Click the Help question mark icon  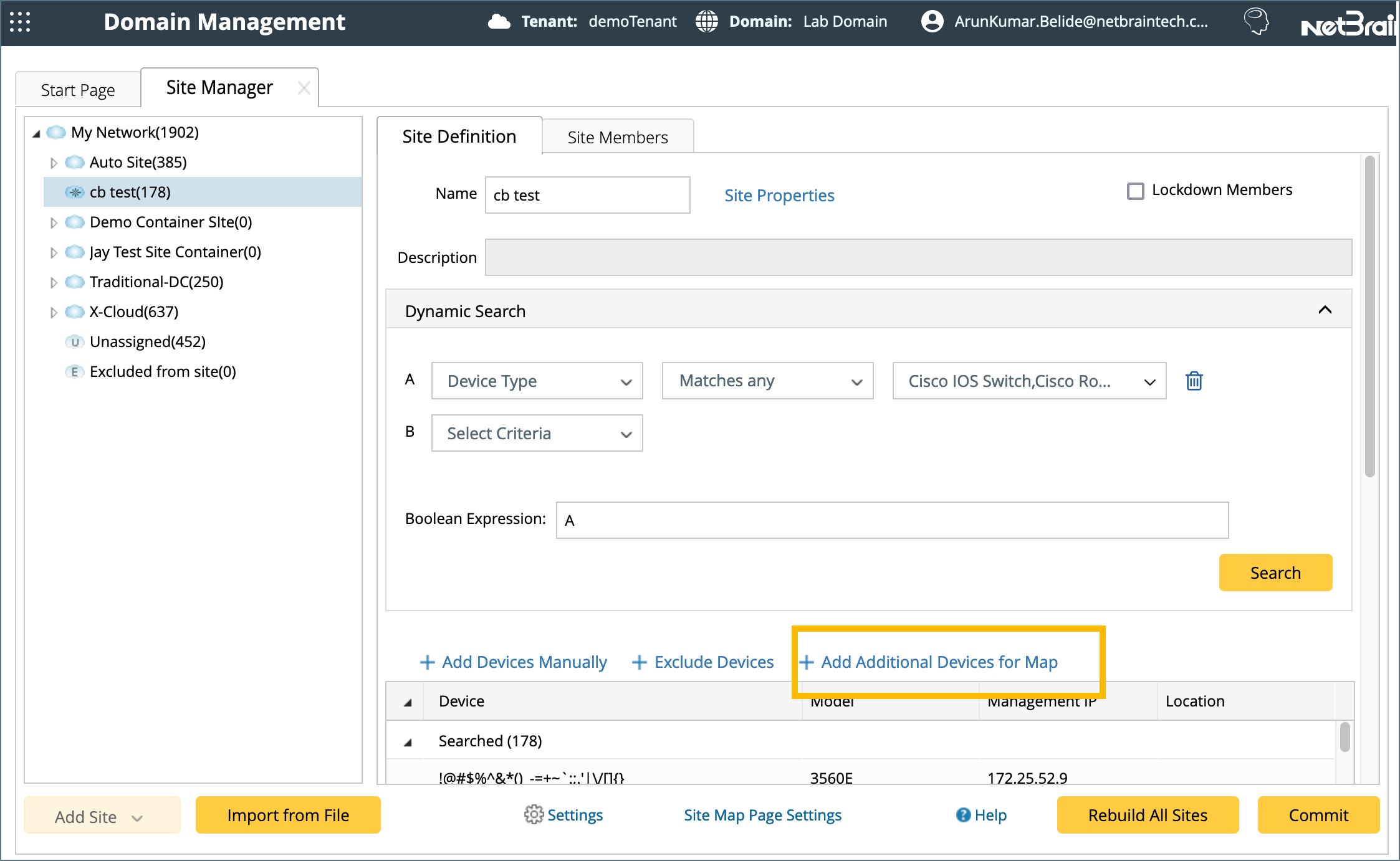click(963, 815)
